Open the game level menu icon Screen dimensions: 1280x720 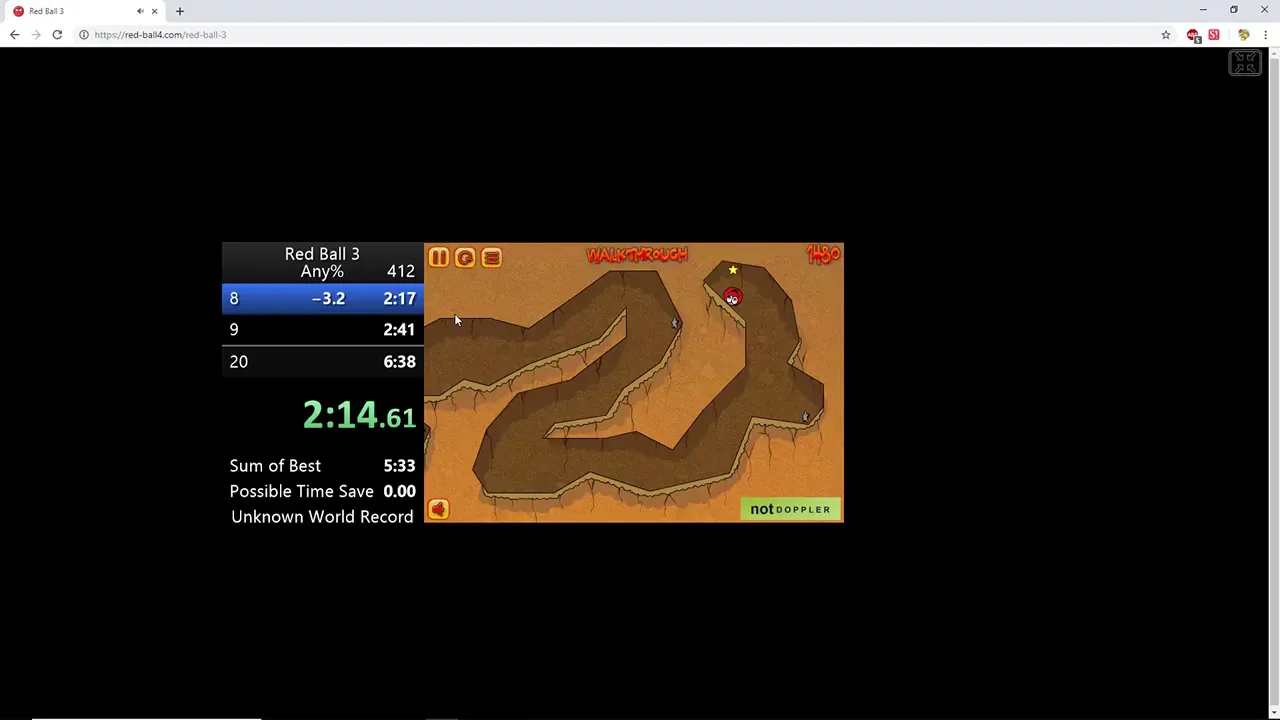pos(491,258)
